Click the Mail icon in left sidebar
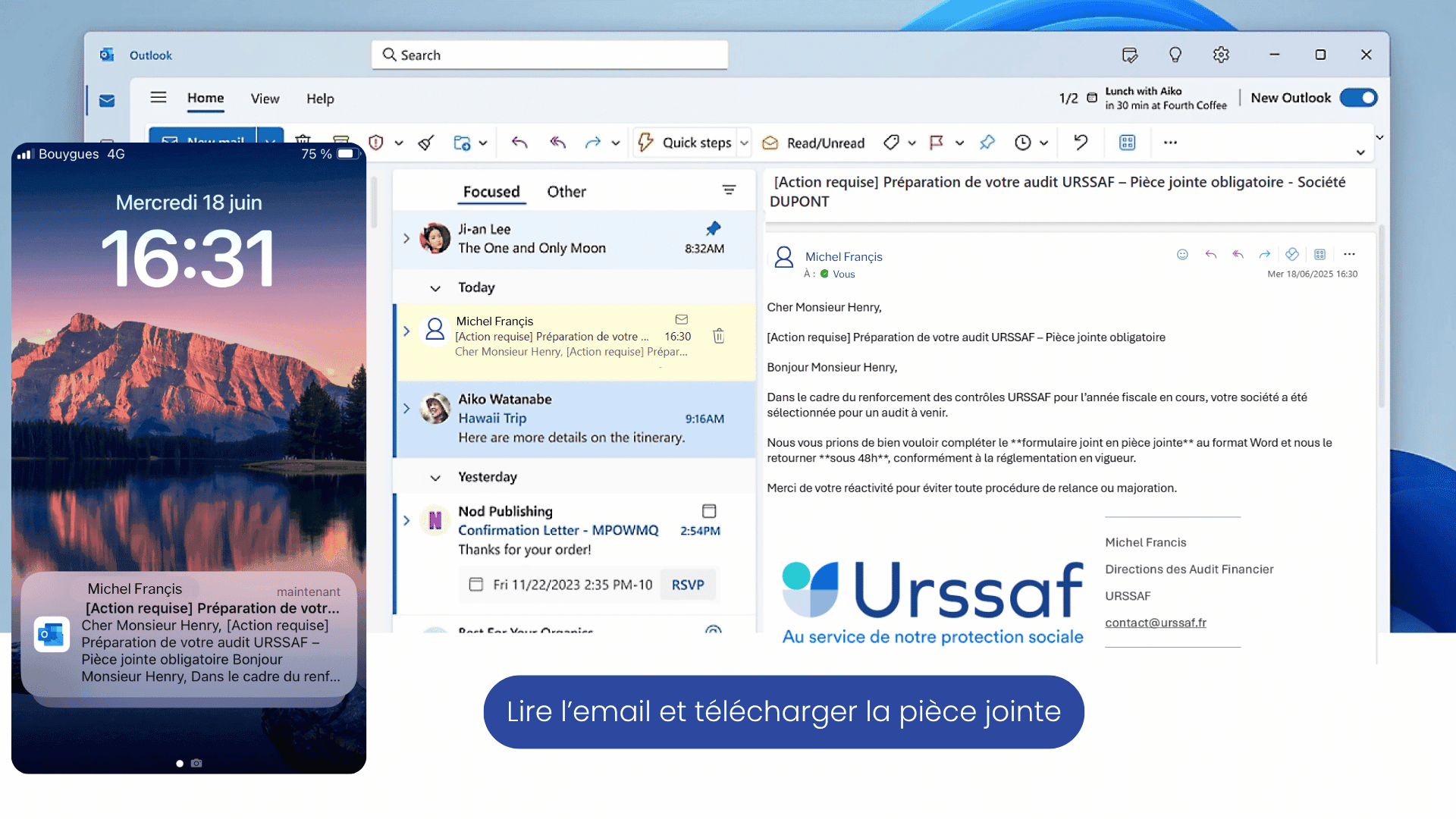Viewport: 1456px width, 819px height. [107, 101]
